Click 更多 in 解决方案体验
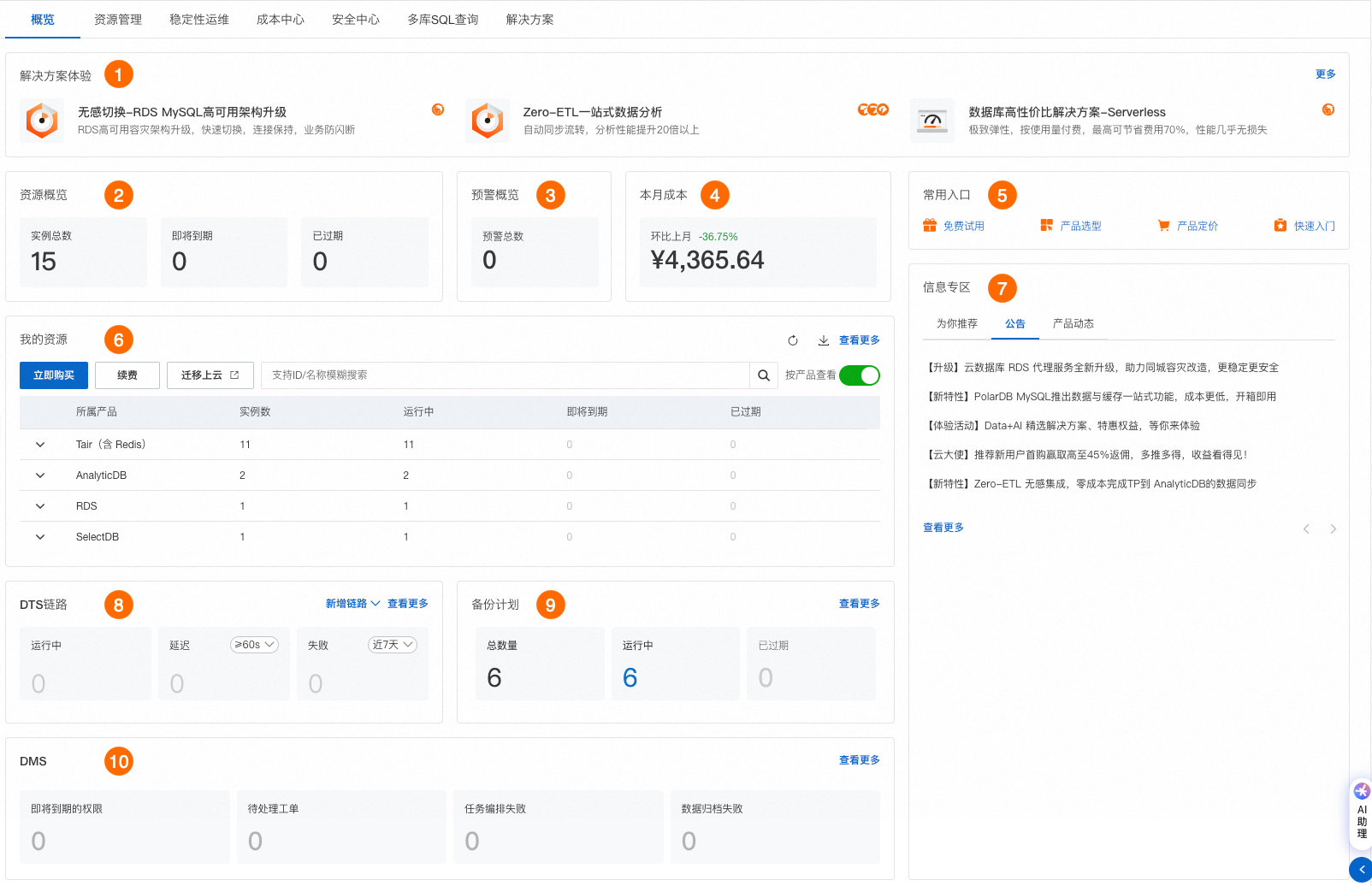The width and height of the screenshot is (1372, 886). pyautogui.click(x=1326, y=74)
